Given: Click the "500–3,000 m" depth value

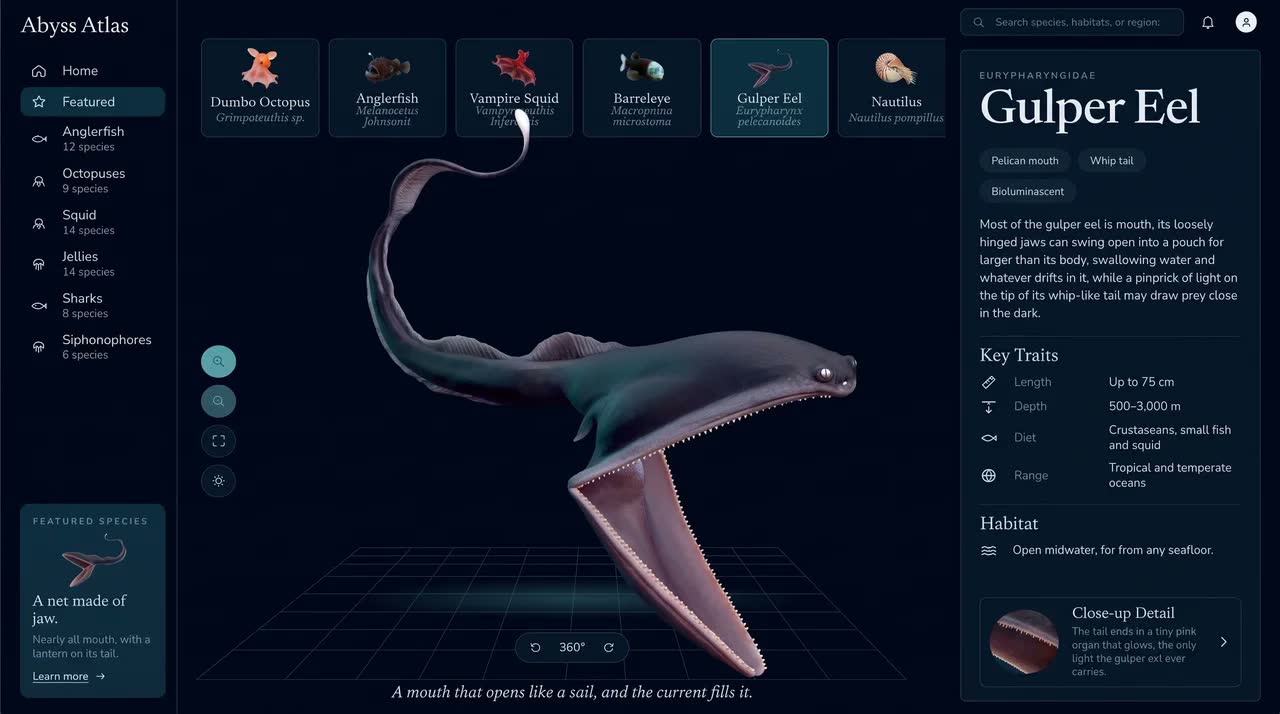Looking at the screenshot, I should pos(1145,407).
